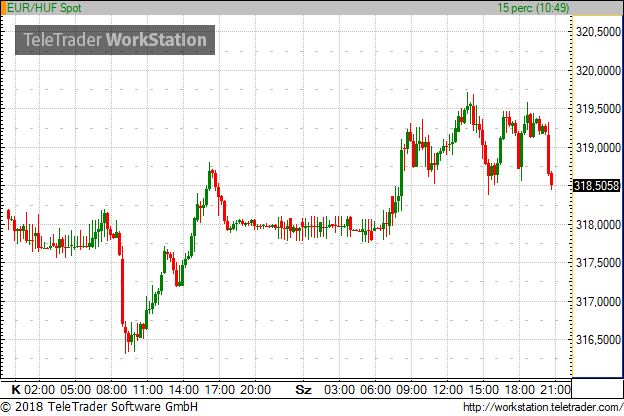624x416 pixels.
Task: Click the 09:00 time axis label
Action: pos(411,389)
